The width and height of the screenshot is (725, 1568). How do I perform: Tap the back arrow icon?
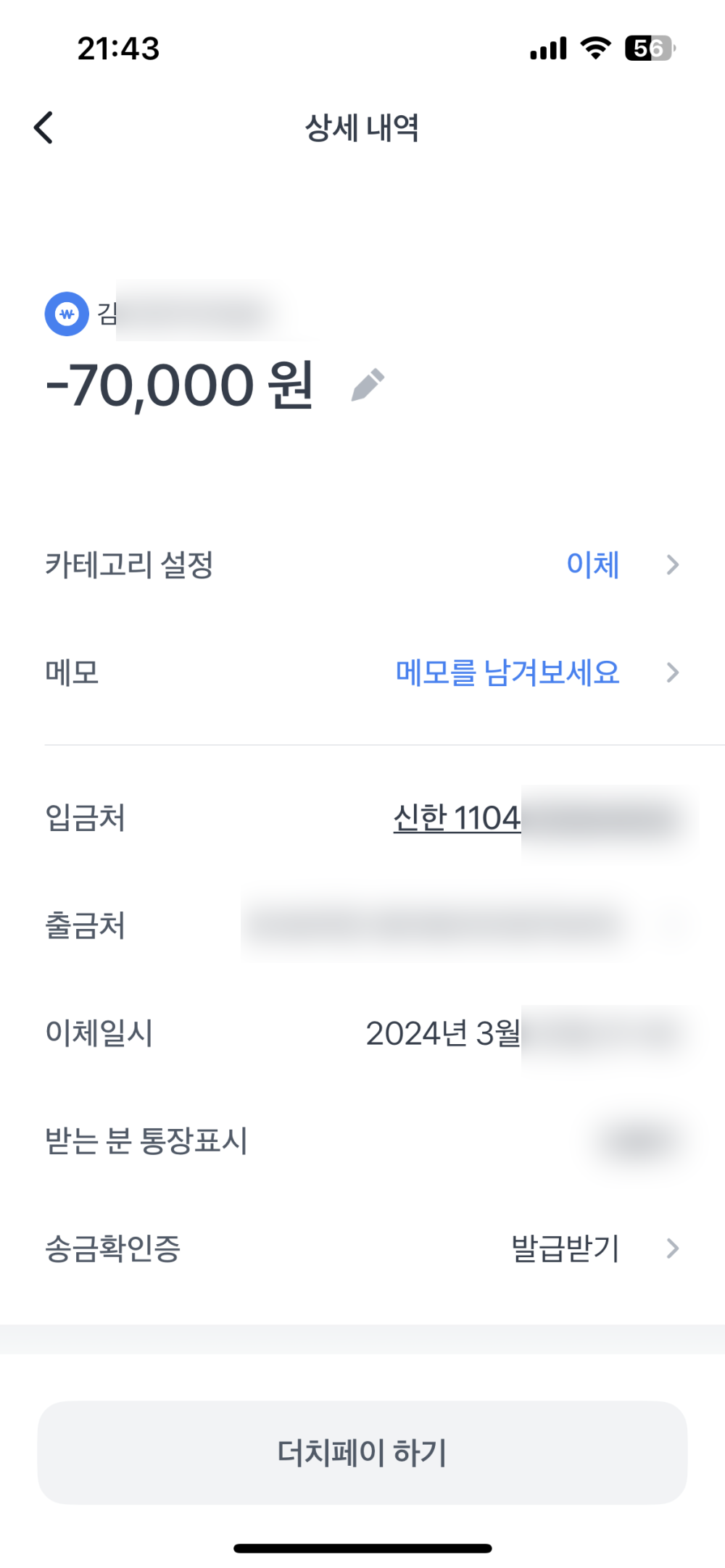point(44,128)
